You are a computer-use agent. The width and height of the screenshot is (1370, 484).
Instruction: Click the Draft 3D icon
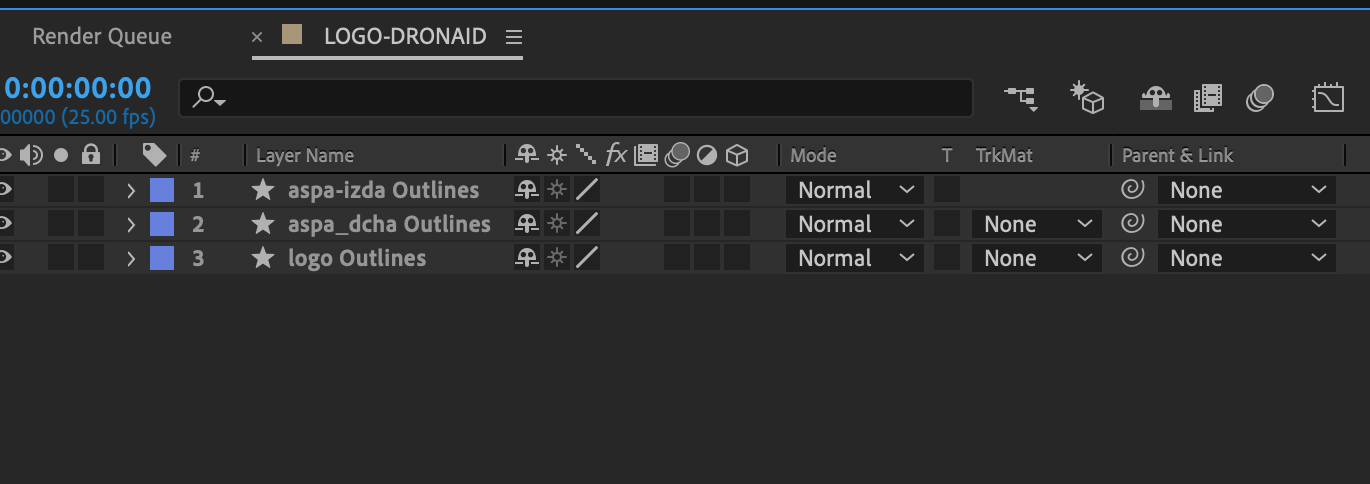pyautogui.click(x=1086, y=97)
